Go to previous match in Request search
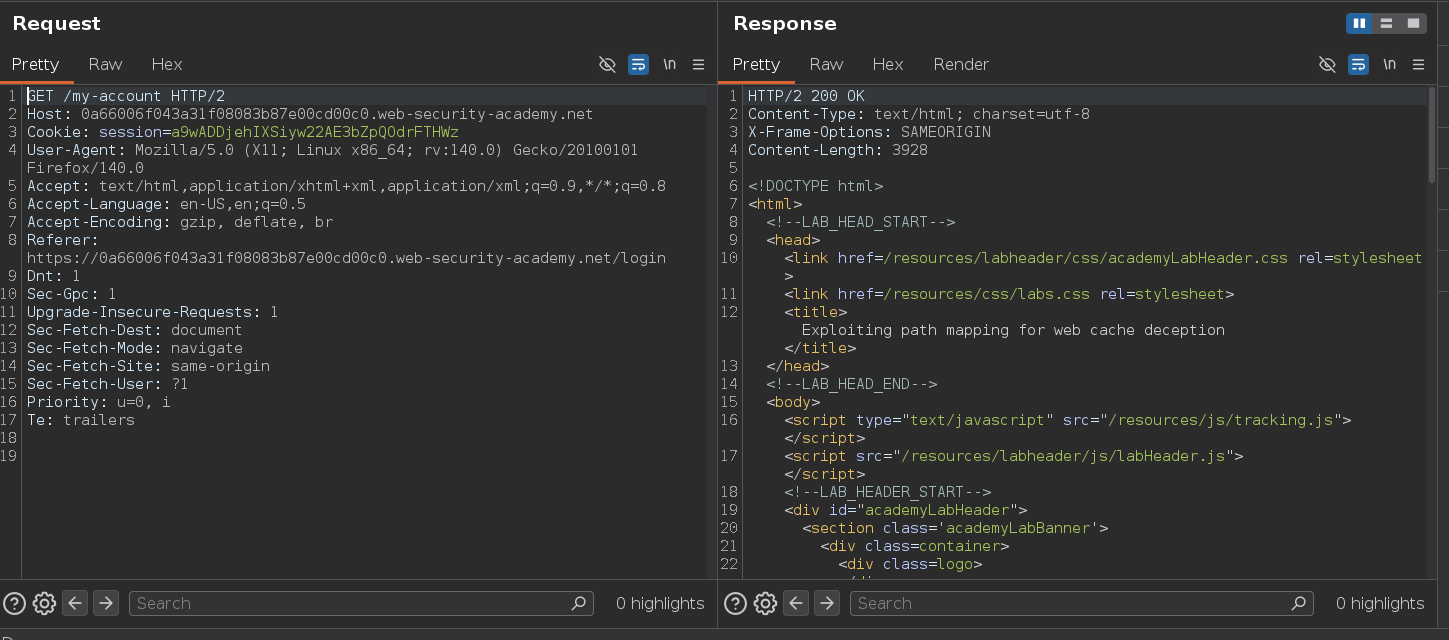 pyautogui.click(x=75, y=603)
